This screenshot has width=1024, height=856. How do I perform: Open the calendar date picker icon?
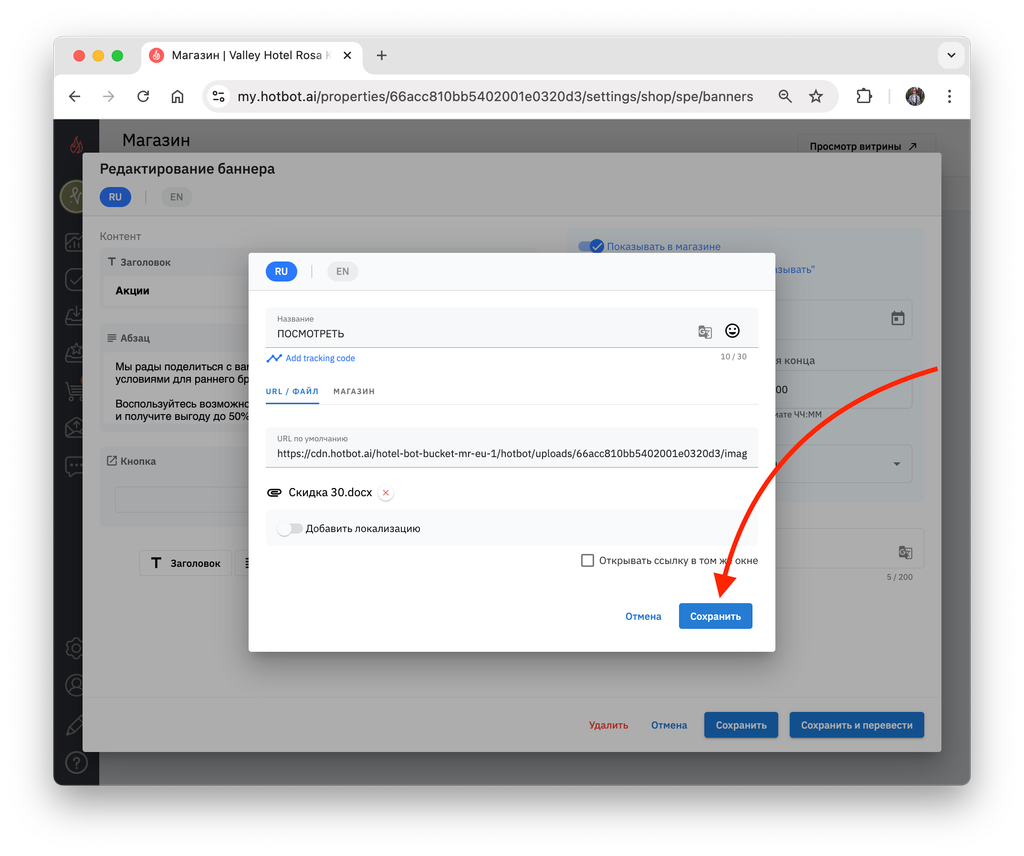[898, 318]
